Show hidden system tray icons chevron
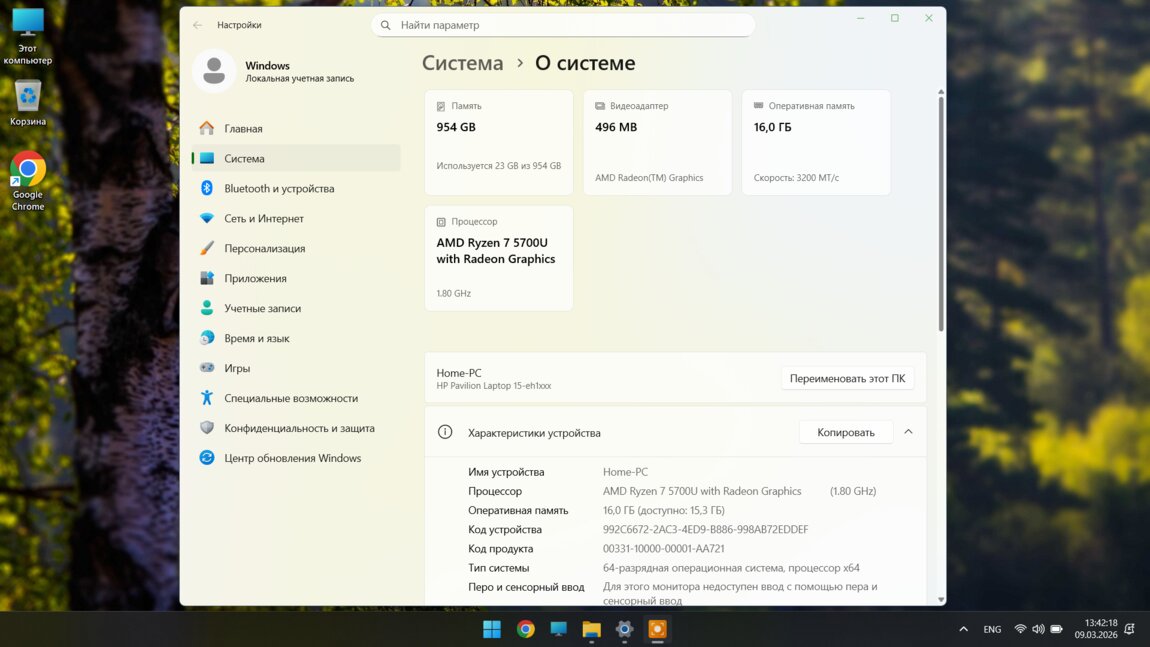The image size is (1150, 647). (963, 629)
